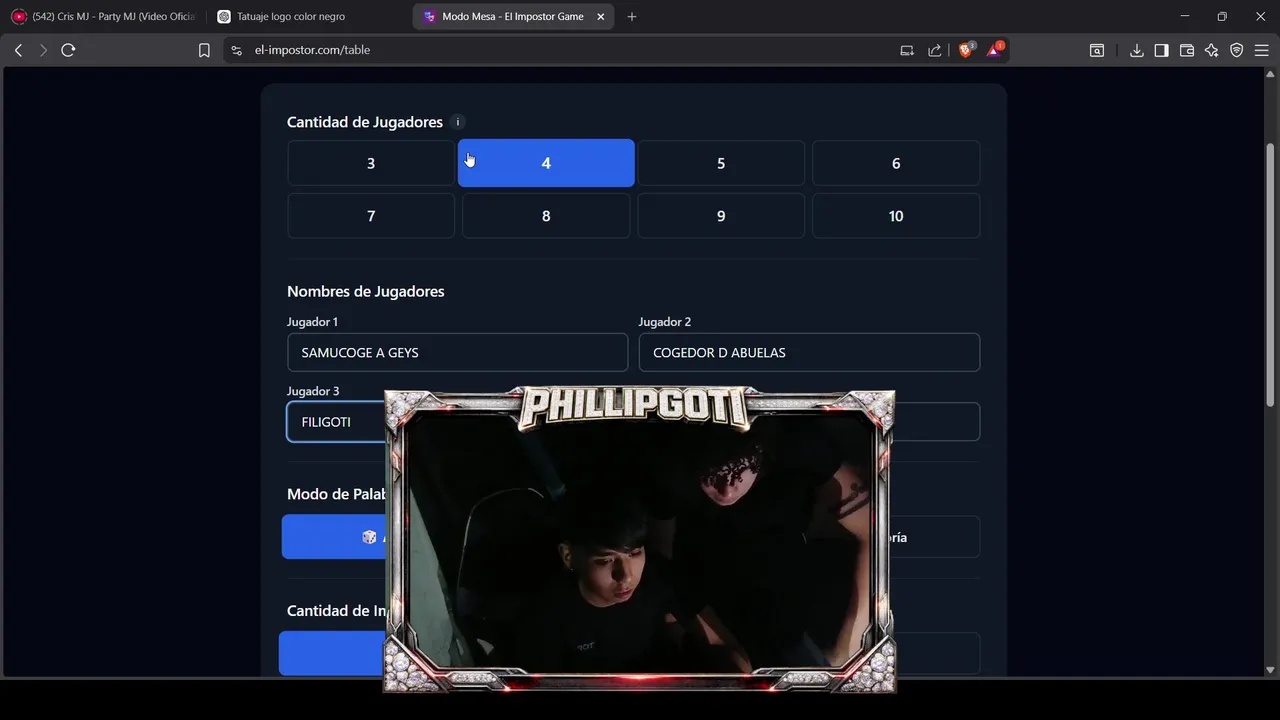
Task: Set player count to 5
Action: coord(721,163)
